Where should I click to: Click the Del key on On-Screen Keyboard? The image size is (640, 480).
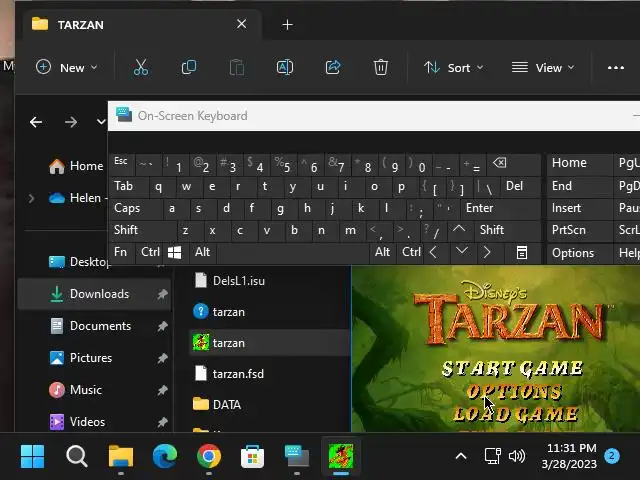(x=520, y=187)
